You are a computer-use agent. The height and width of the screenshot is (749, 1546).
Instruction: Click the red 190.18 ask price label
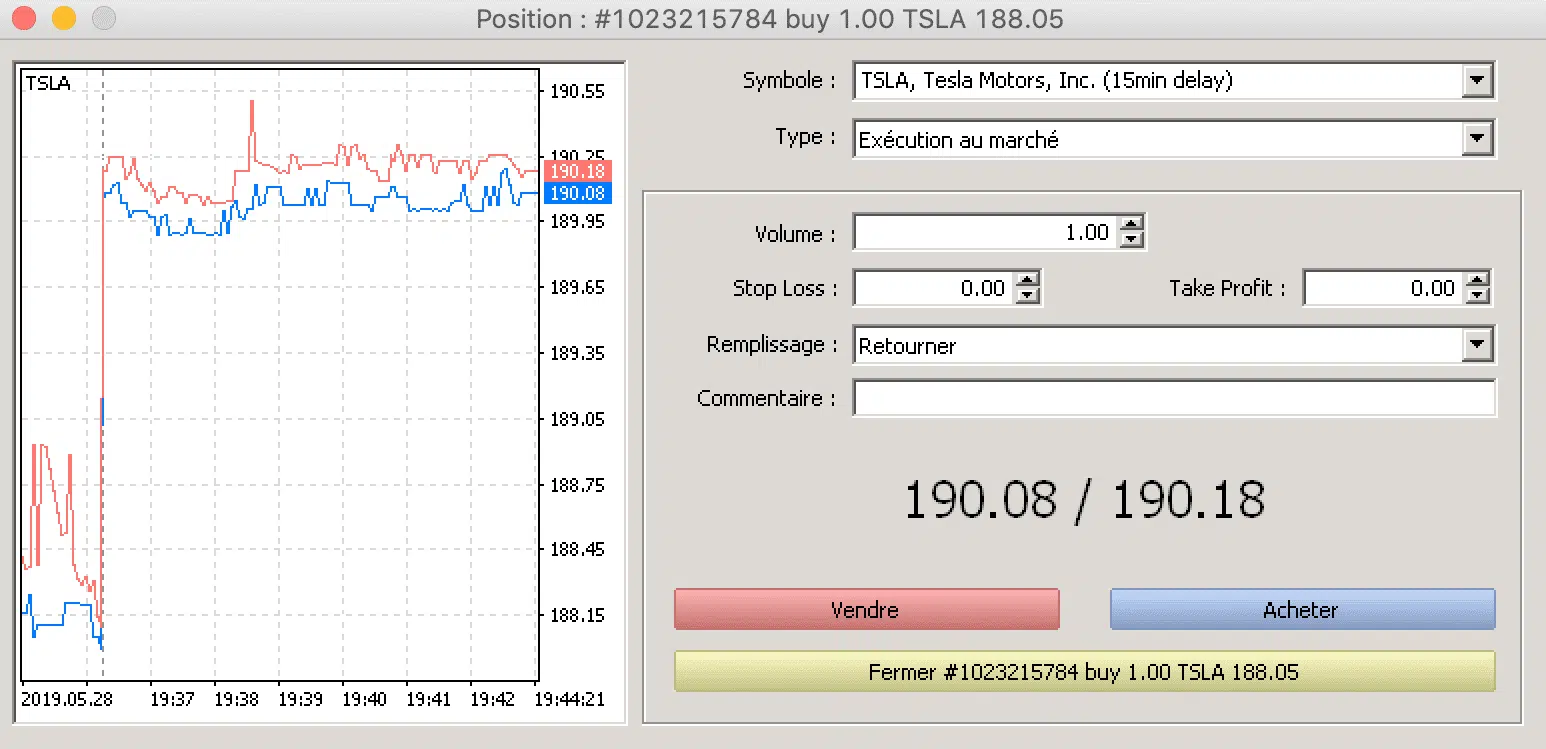click(x=577, y=172)
